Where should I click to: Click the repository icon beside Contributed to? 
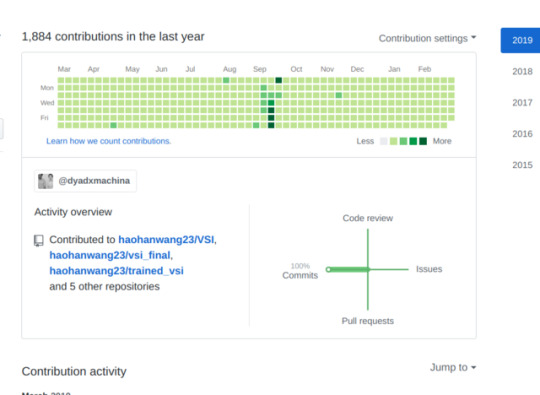click(39, 240)
